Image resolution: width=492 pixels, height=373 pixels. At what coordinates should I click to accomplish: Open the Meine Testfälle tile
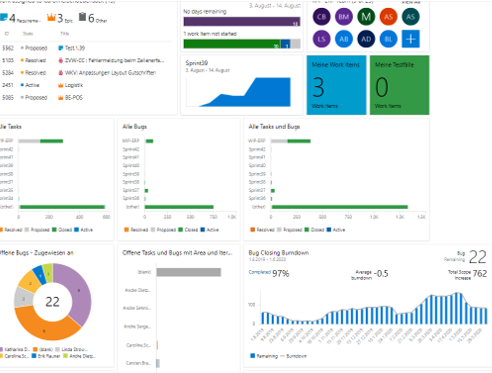399,85
